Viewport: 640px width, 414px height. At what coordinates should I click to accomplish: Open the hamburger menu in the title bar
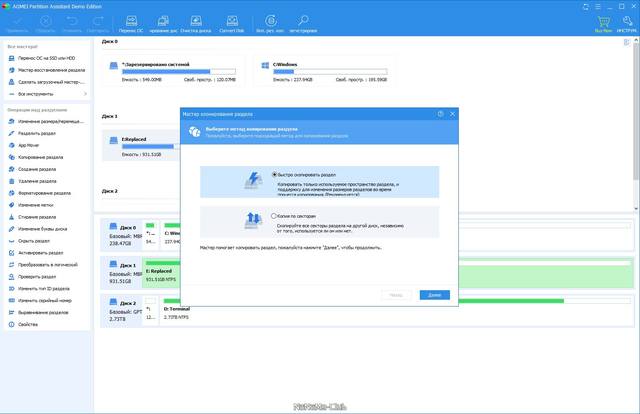coord(598,7)
